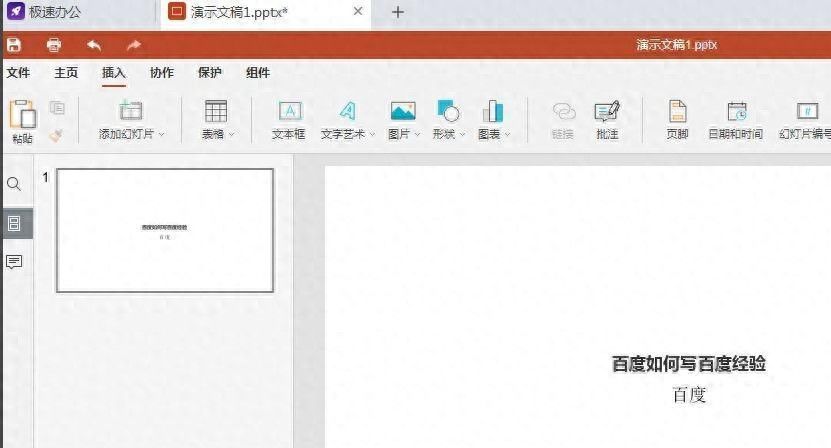Open the comments panel in left sidebar
The image size is (831, 448).
pos(14,262)
